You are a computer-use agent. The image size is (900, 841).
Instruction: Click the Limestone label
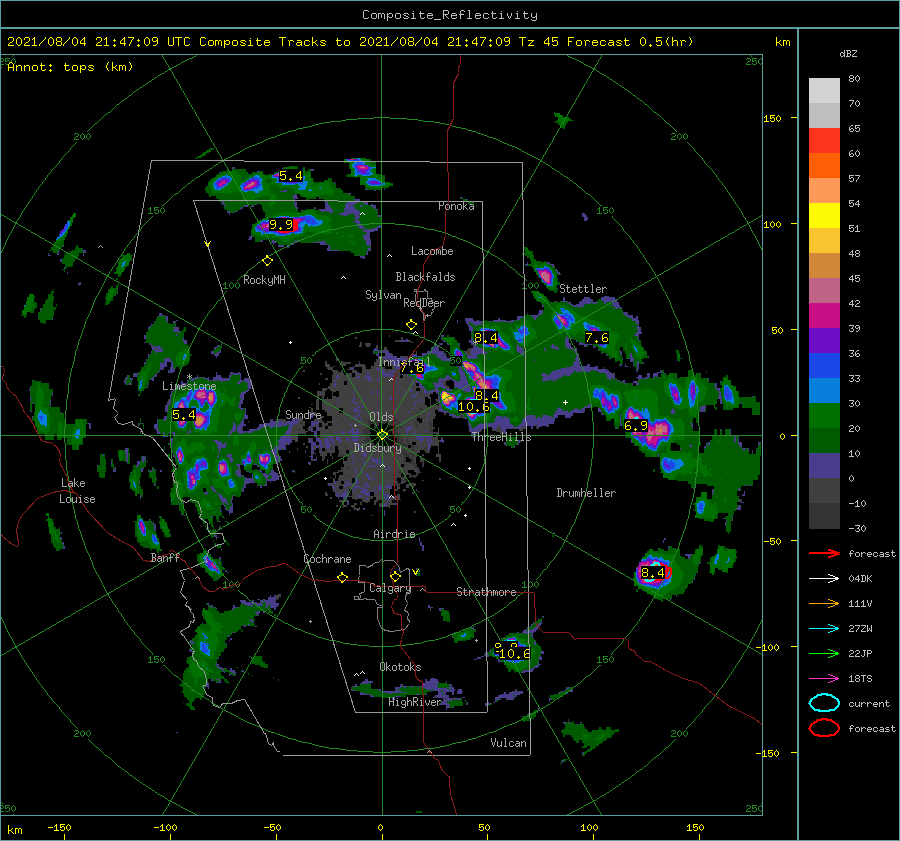pyautogui.click(x=189, y=386)
